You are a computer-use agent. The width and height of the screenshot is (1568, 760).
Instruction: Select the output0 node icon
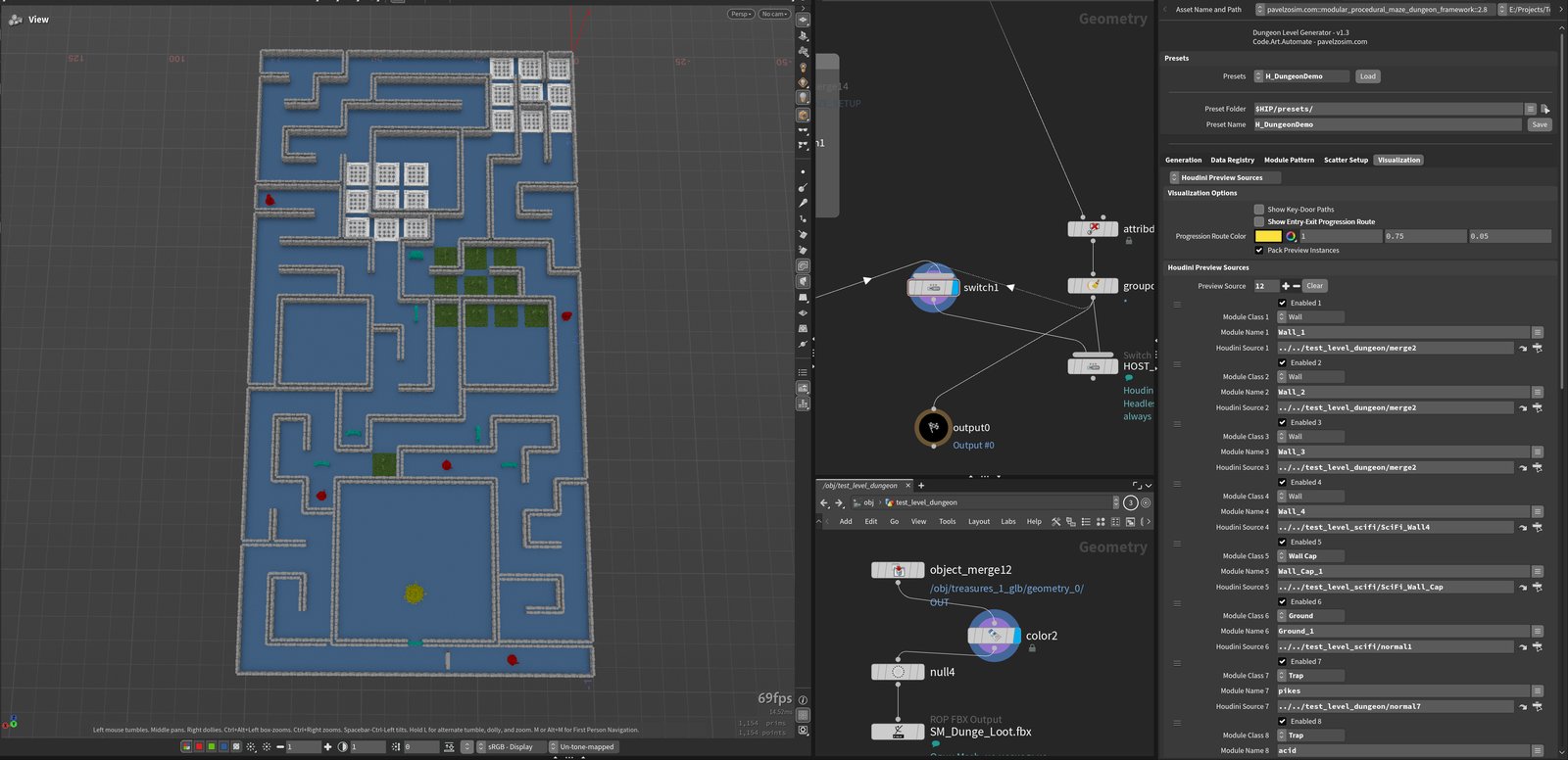933,427
